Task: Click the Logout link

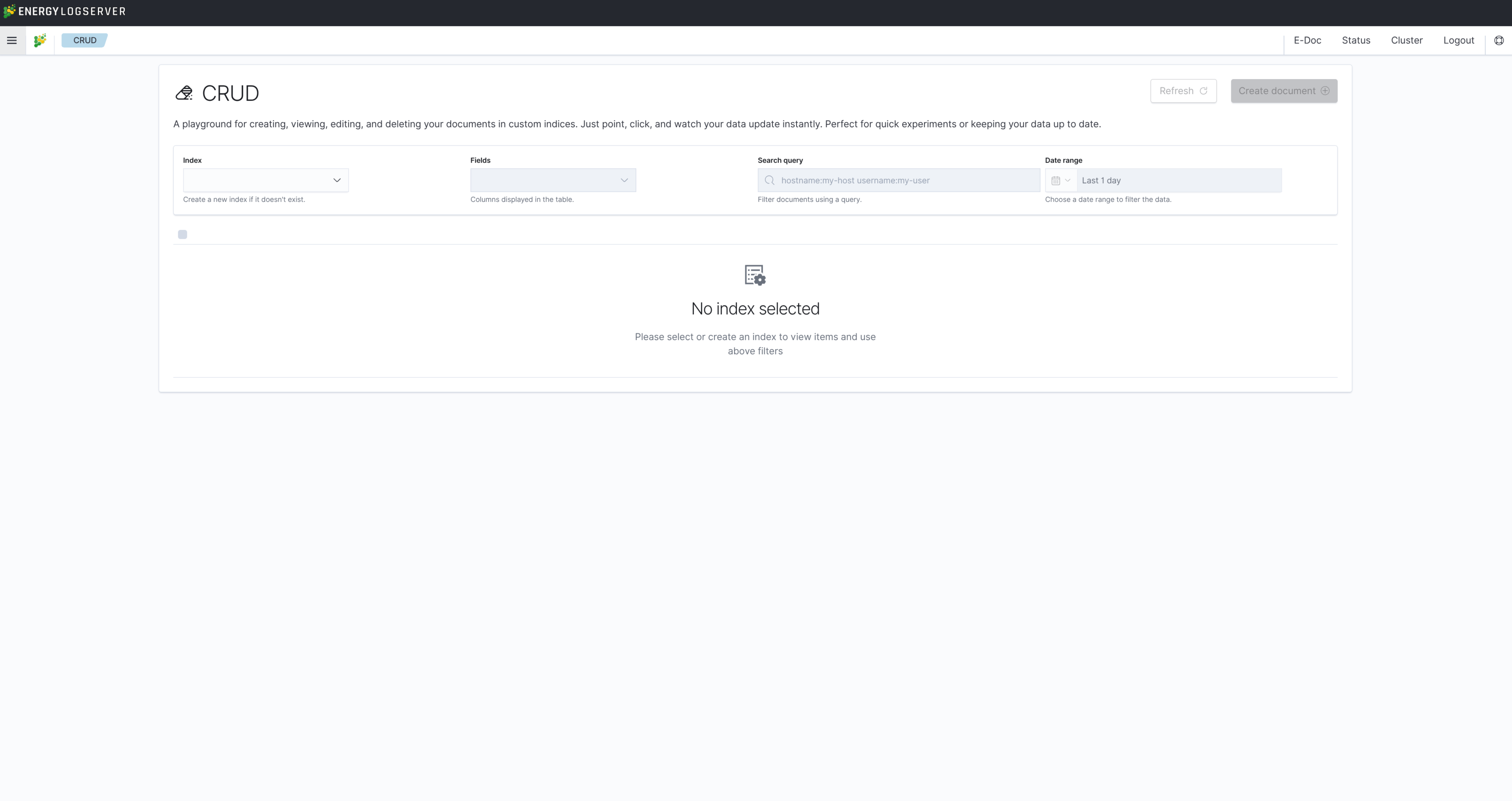Action: coord(1459,41)
